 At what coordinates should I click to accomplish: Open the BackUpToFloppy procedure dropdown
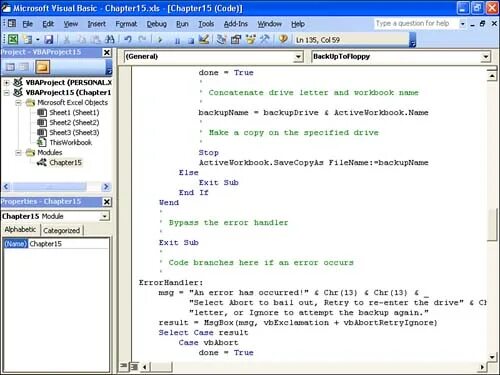point(401,56)
